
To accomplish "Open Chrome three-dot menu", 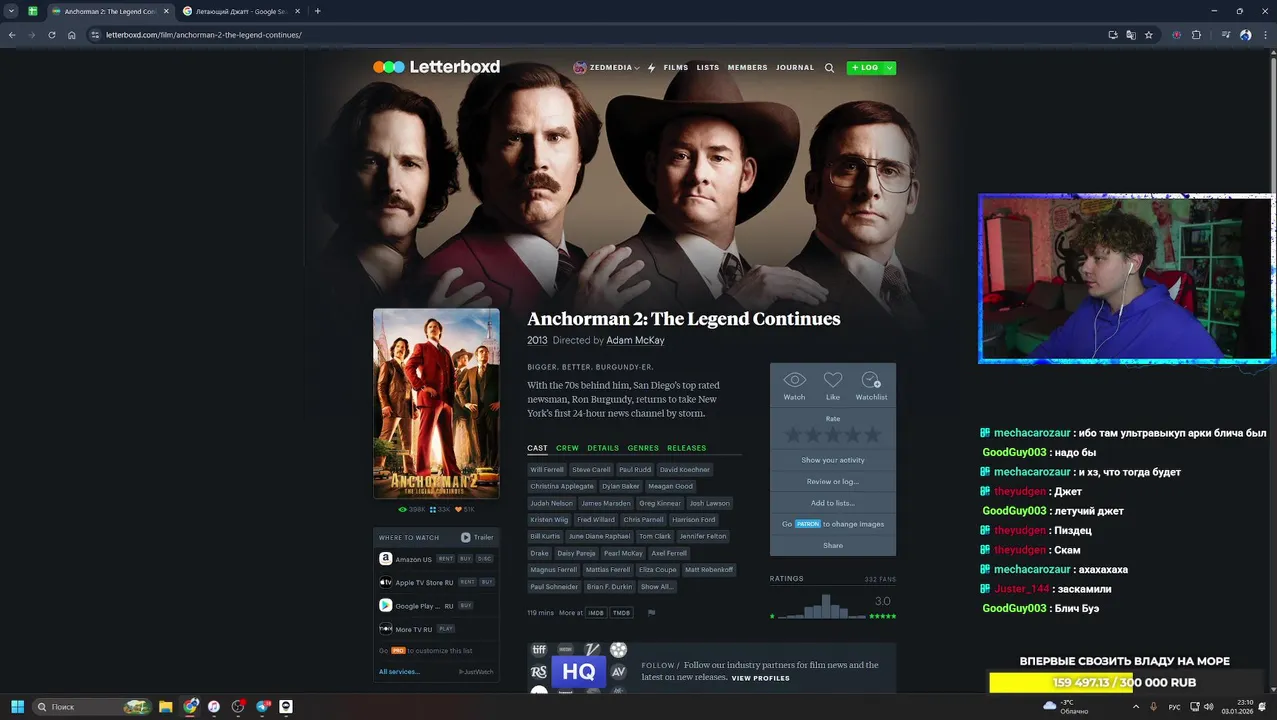I will tap(1264, 35).
